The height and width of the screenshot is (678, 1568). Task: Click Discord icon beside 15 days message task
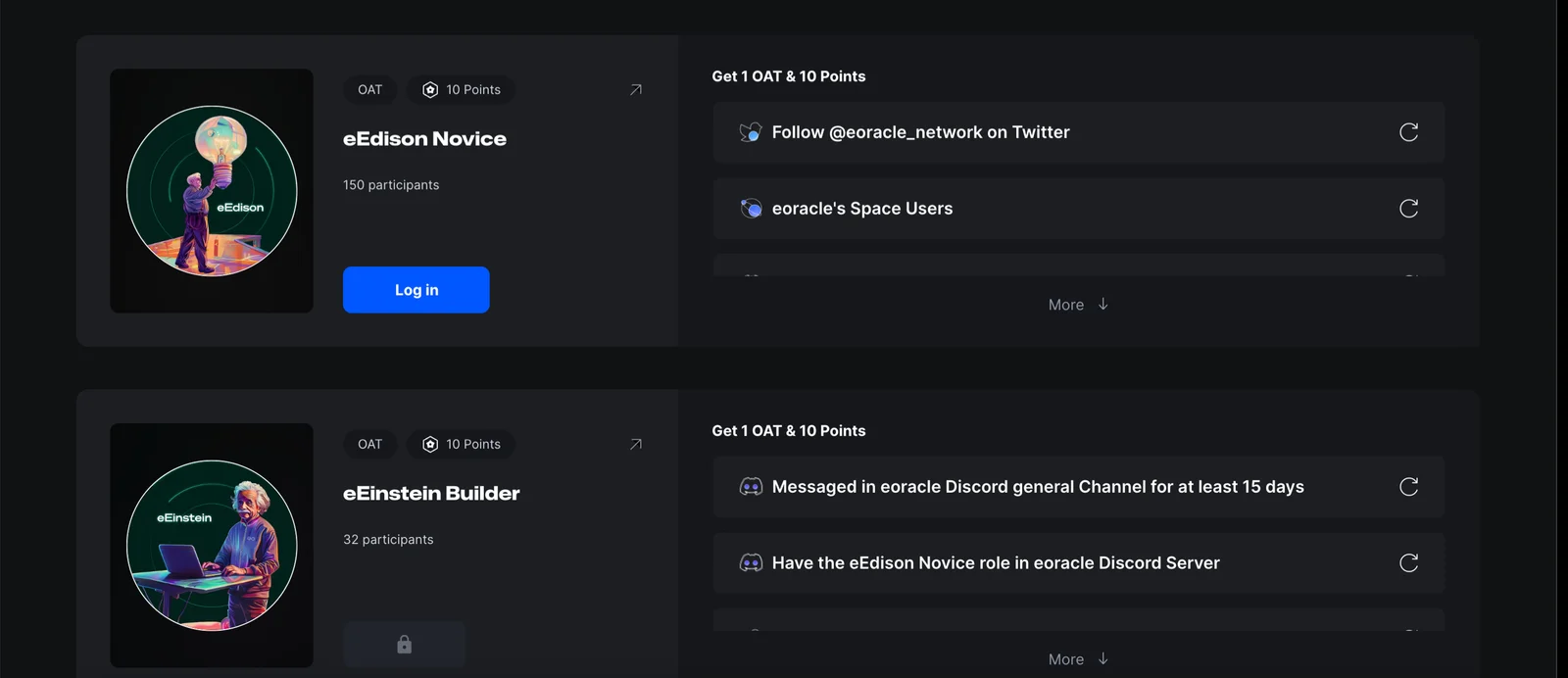[751, 487]
